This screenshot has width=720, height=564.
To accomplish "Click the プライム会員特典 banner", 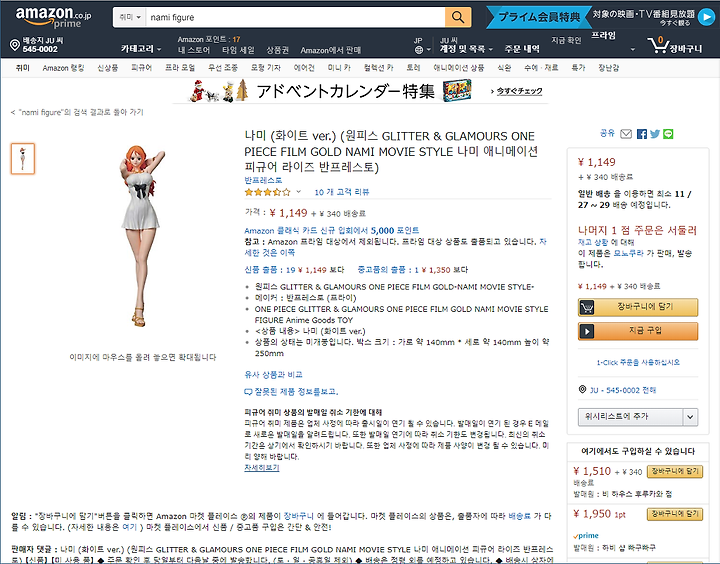I will [538, 17].
